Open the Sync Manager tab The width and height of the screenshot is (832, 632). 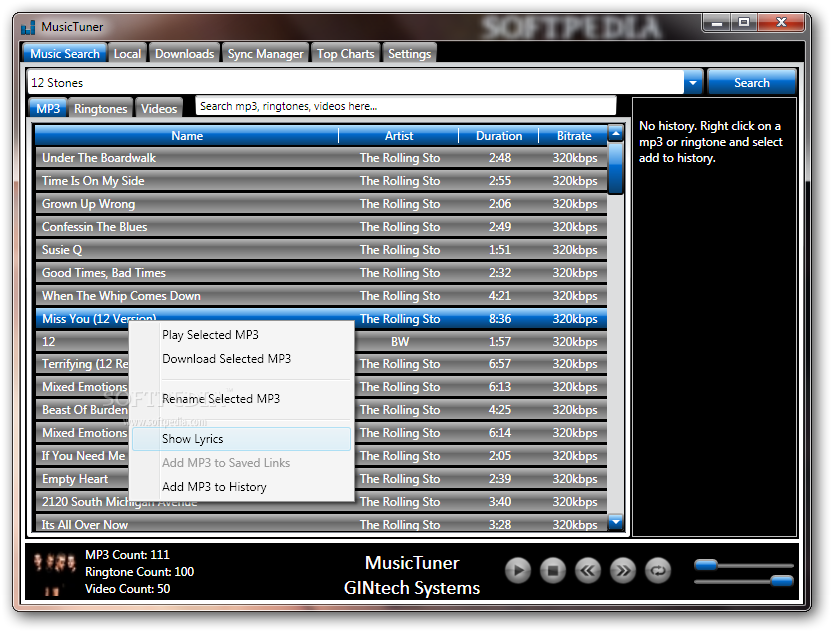pos(265,54)
